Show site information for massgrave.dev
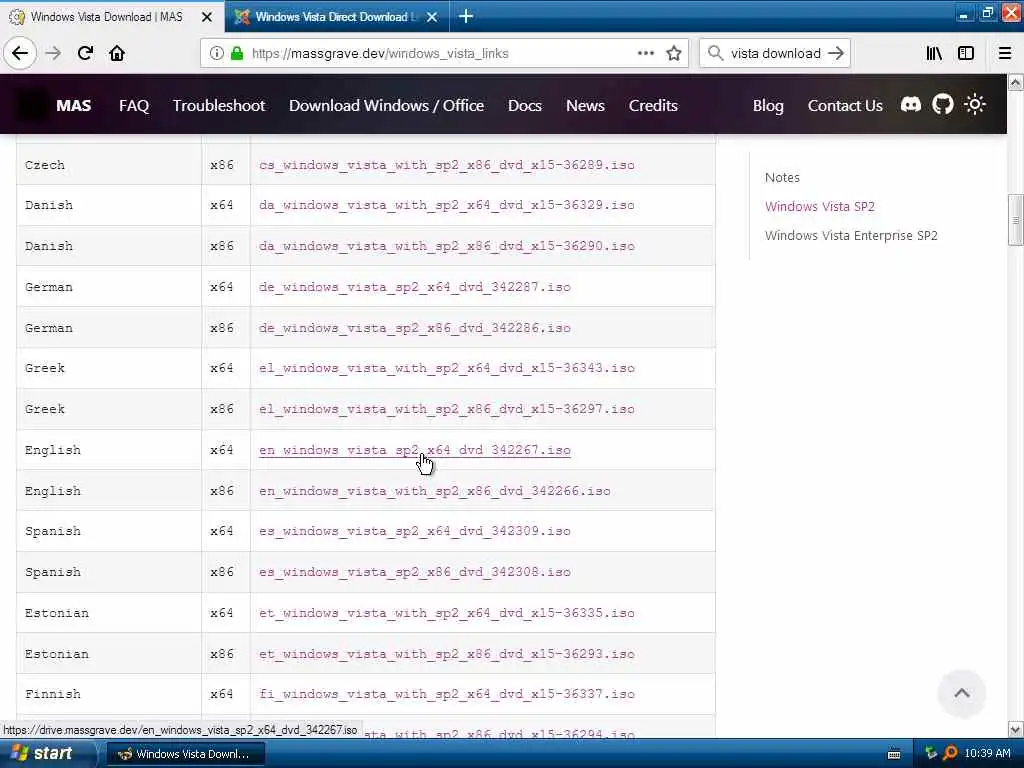Screen dimensions: 1024x768 (216, 53)
